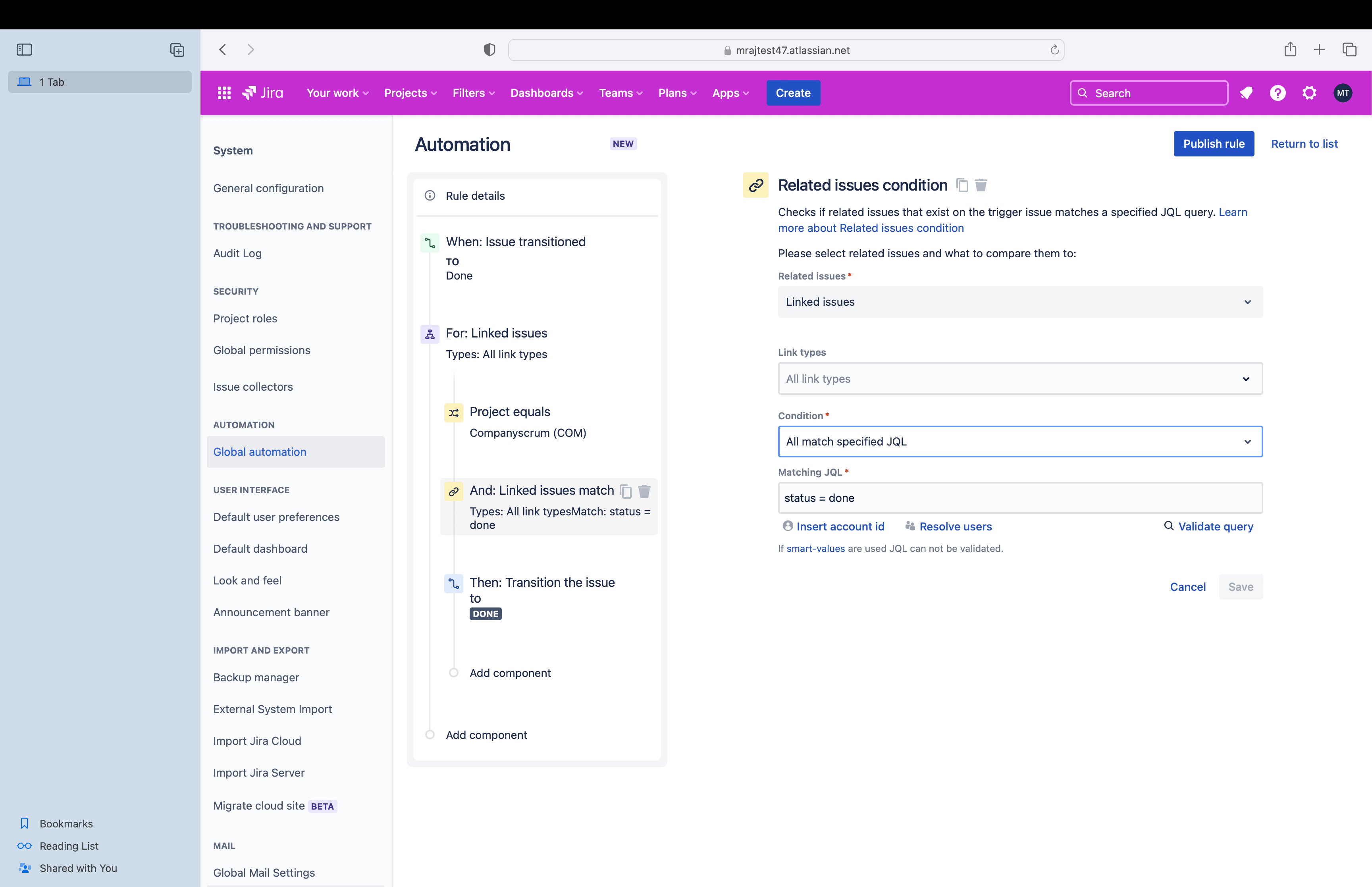Click the Matching JQL input field
This screenshot has height=887, width=1372.
point(1019,497)
